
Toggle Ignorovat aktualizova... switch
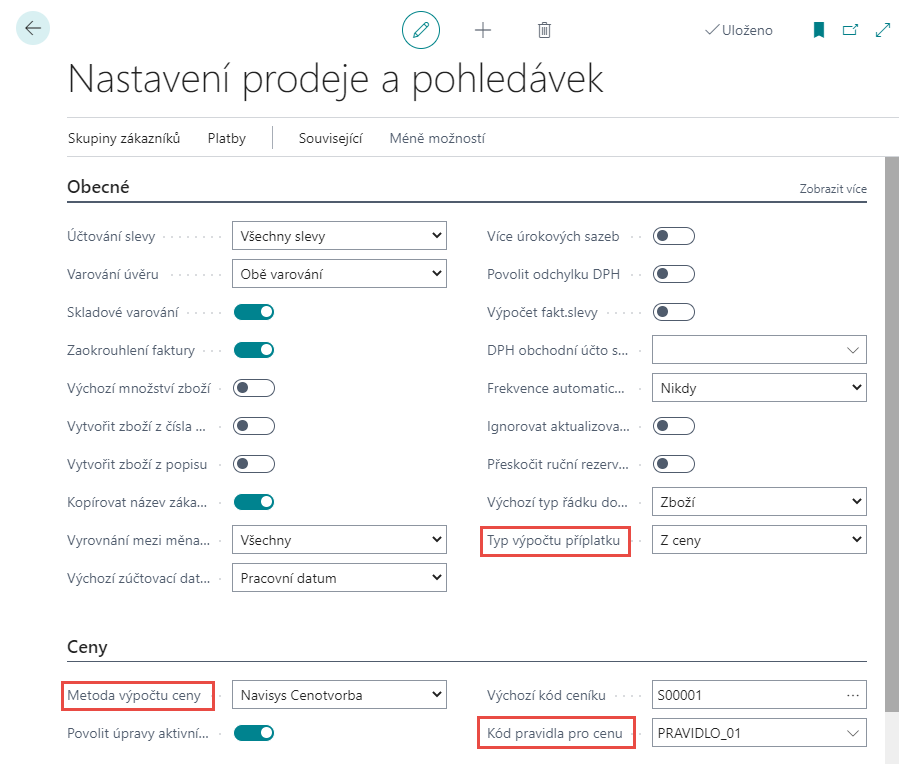tap(673, 426)
